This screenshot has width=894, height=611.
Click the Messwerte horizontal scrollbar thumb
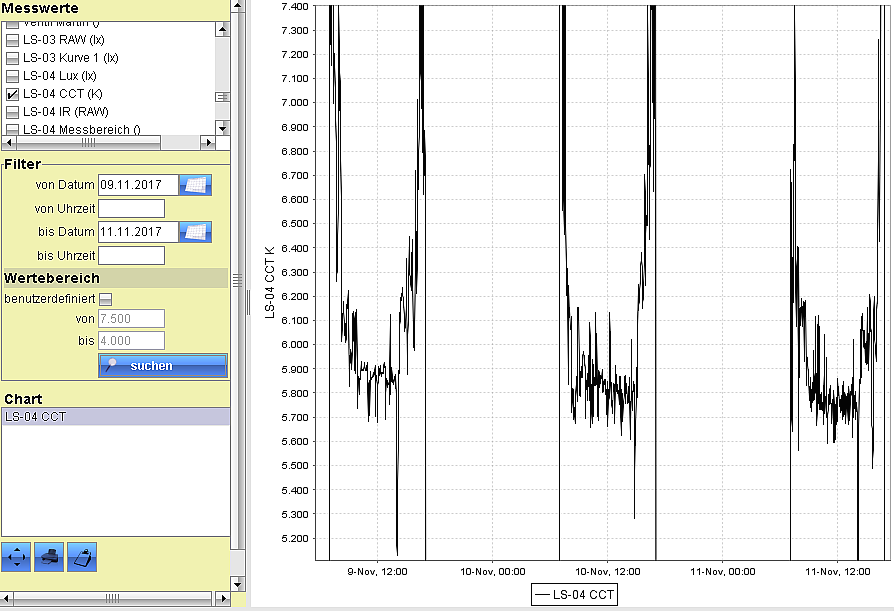(x=88, y=143)
